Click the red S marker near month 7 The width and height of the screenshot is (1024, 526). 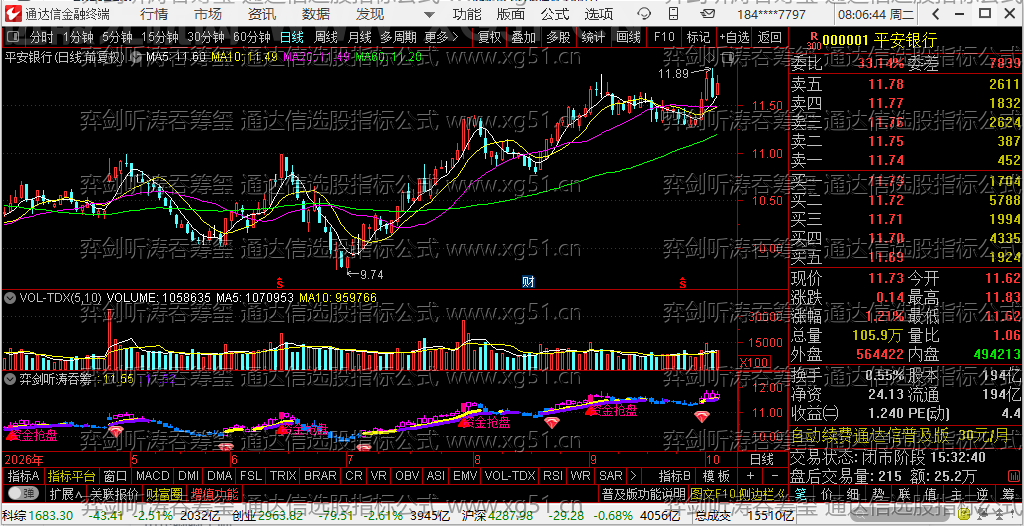(280, 283)
